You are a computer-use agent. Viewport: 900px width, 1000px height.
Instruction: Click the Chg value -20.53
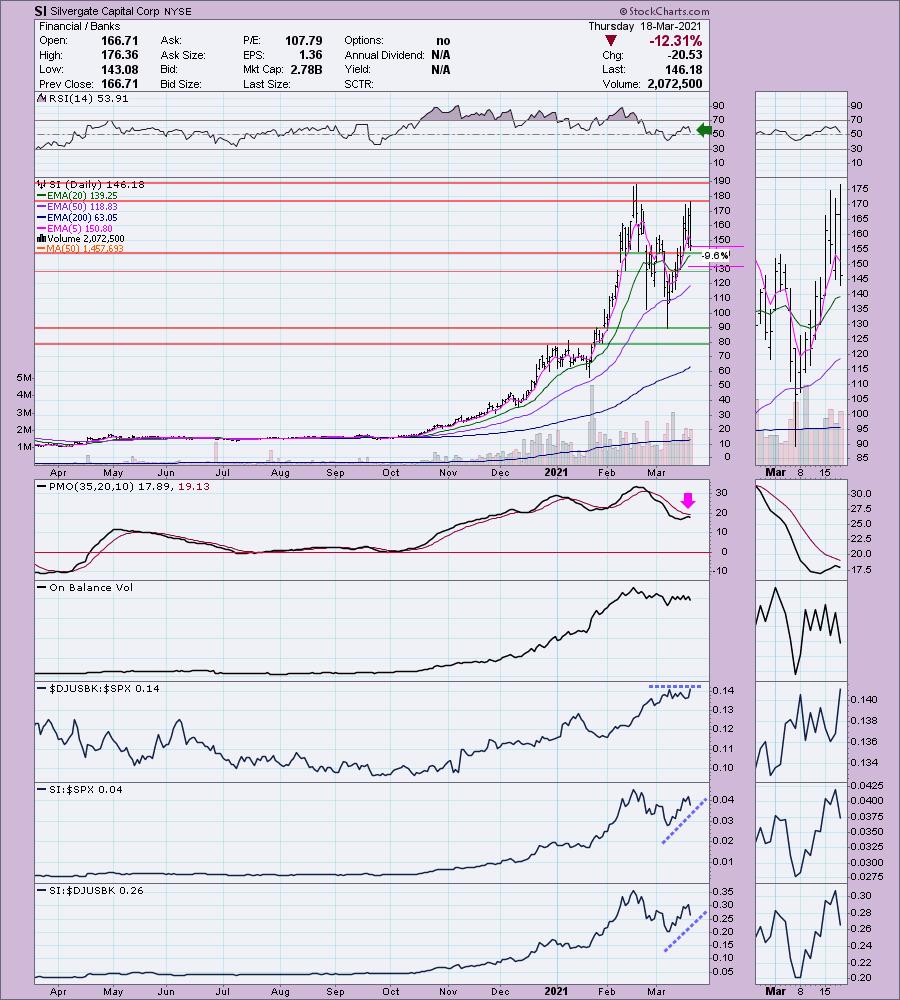(x=686, y=55)
